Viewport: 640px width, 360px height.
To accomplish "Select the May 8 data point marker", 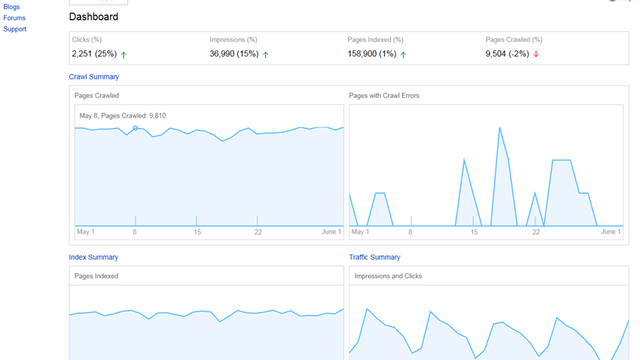I will point(135,128).
